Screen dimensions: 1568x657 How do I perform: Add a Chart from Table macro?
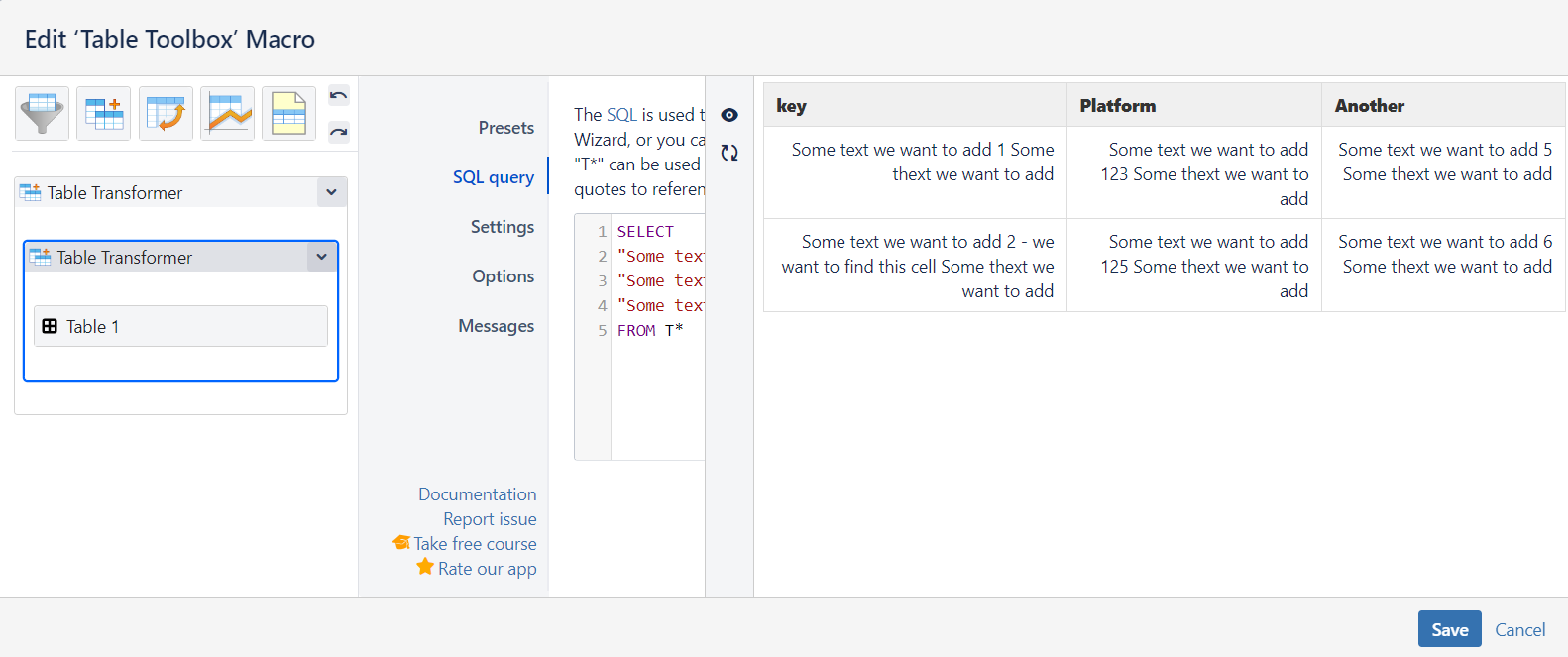pos(227,113)
